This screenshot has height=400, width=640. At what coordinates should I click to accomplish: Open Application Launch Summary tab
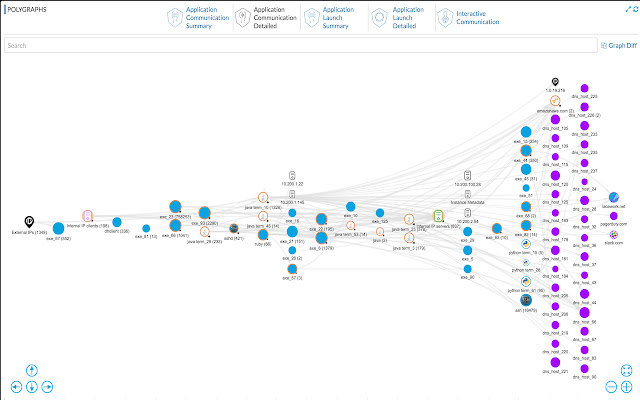pyautogui.click(x=329, y=18)
